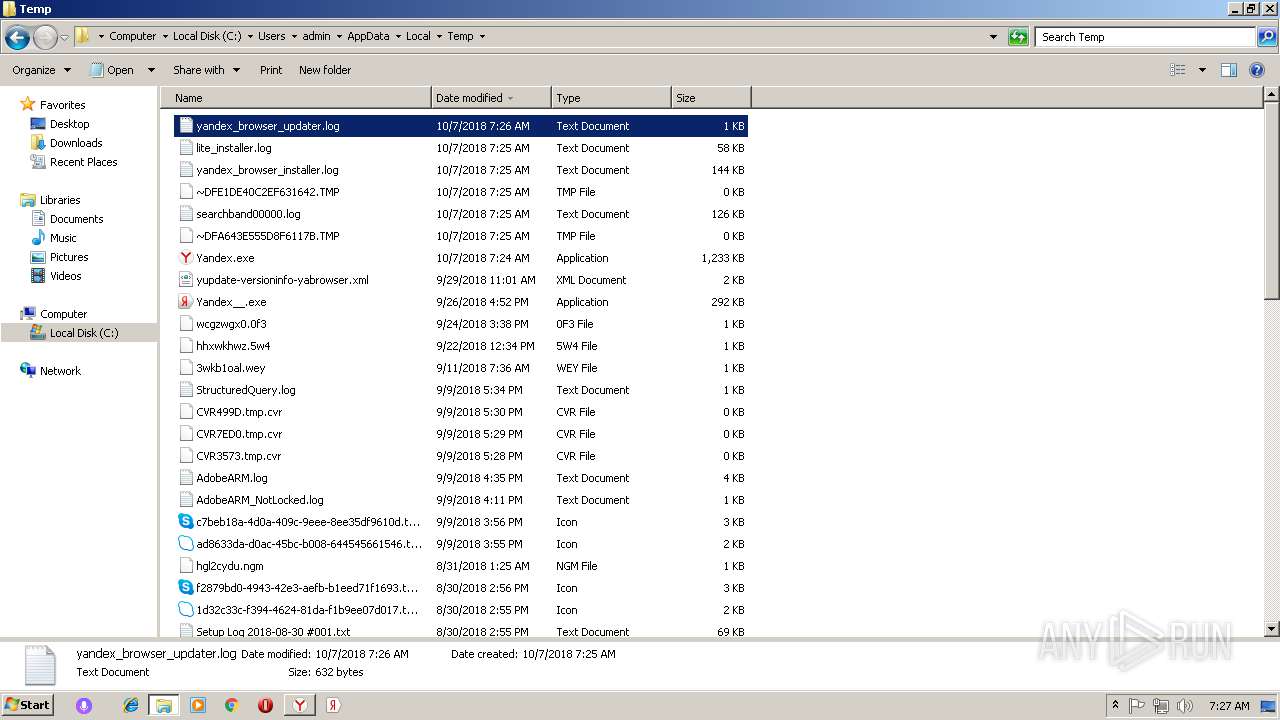
Task: Select Music library in navigation pane
Action: point(63,238)
